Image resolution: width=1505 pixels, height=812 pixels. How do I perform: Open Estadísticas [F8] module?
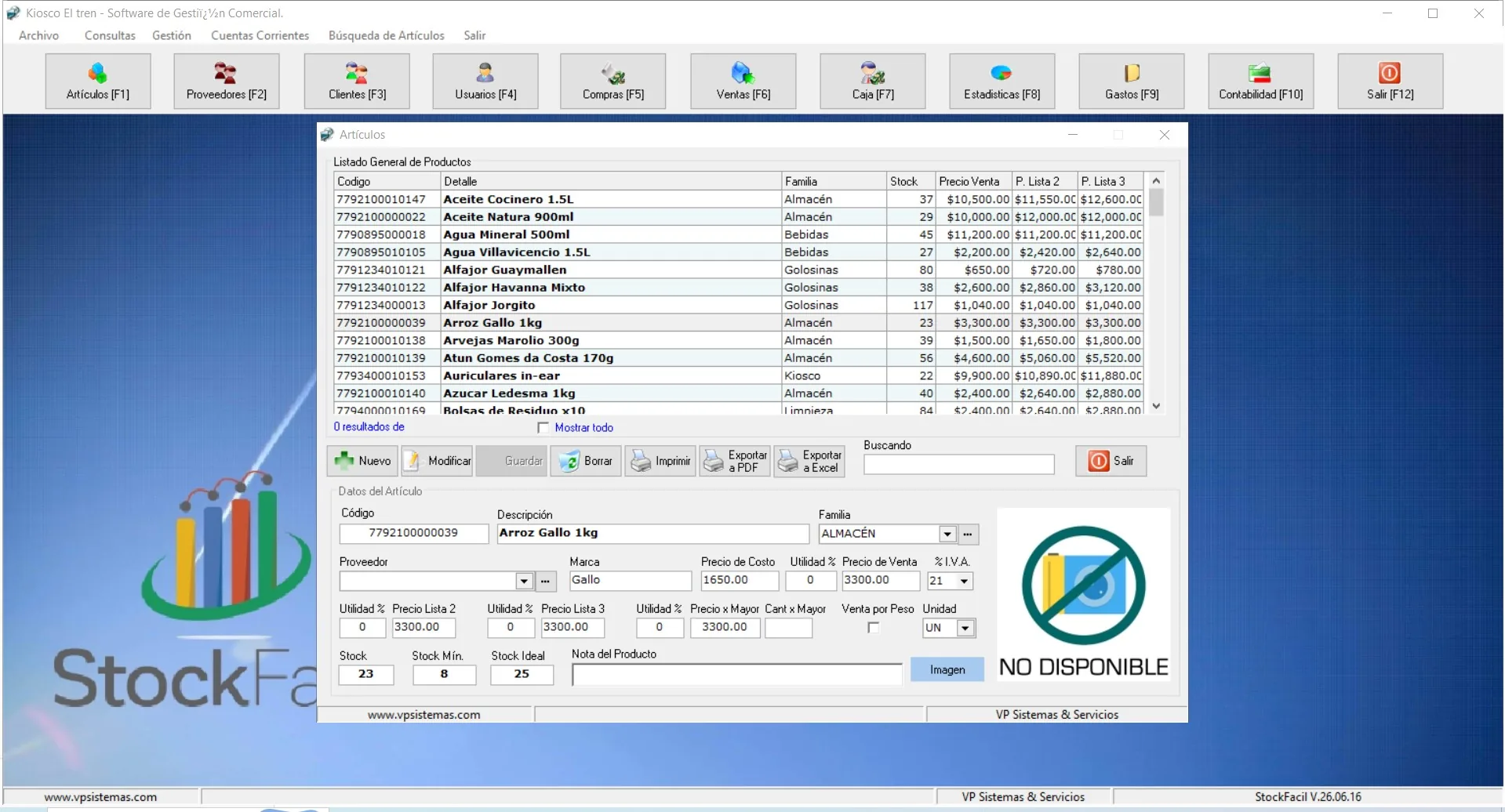coord(1002,82)
